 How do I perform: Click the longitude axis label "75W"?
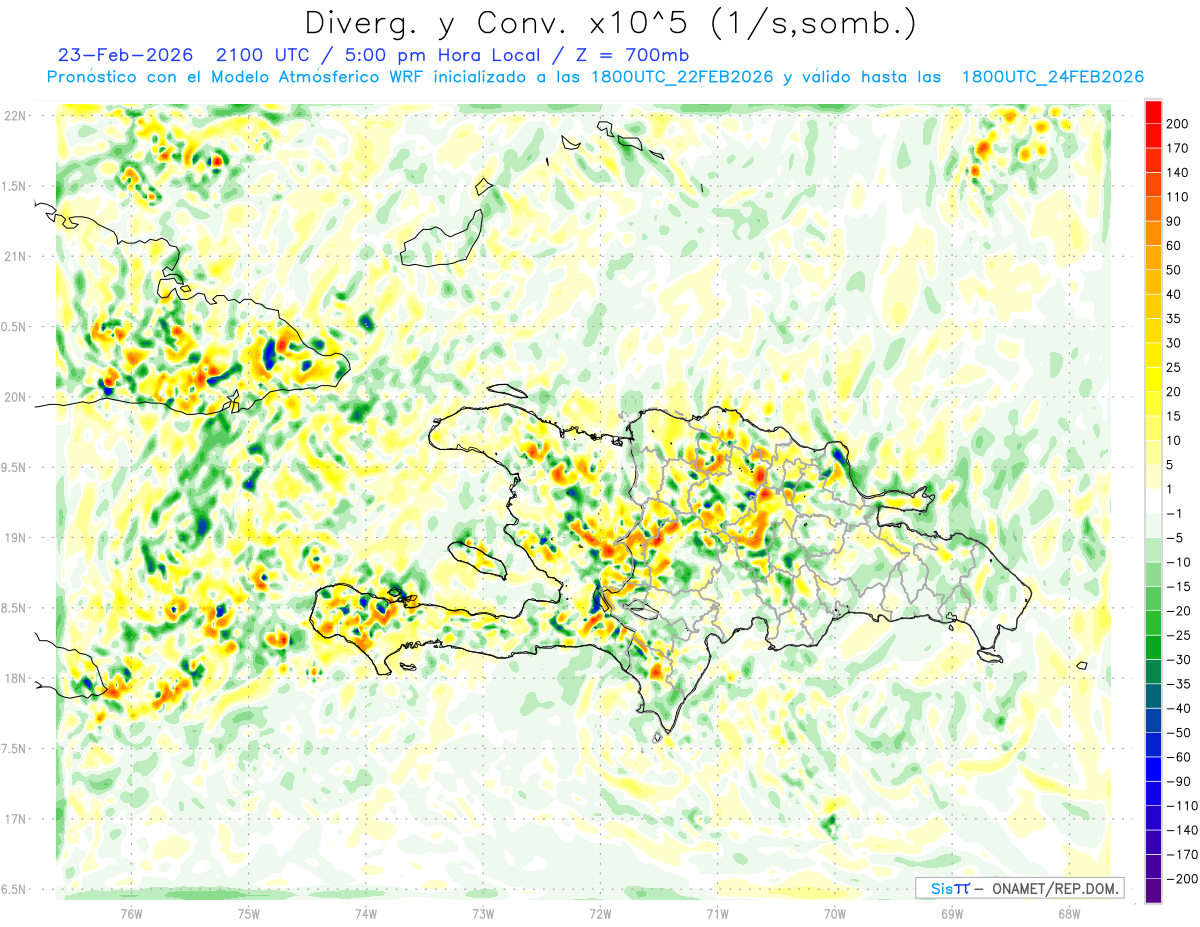point(248,913)
